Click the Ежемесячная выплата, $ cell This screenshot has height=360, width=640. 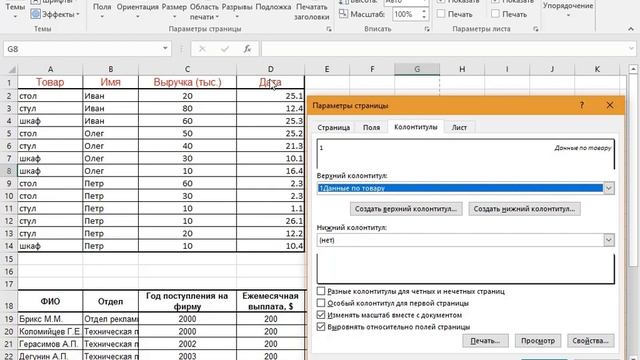pyautogui.click(x=271, y=301)
